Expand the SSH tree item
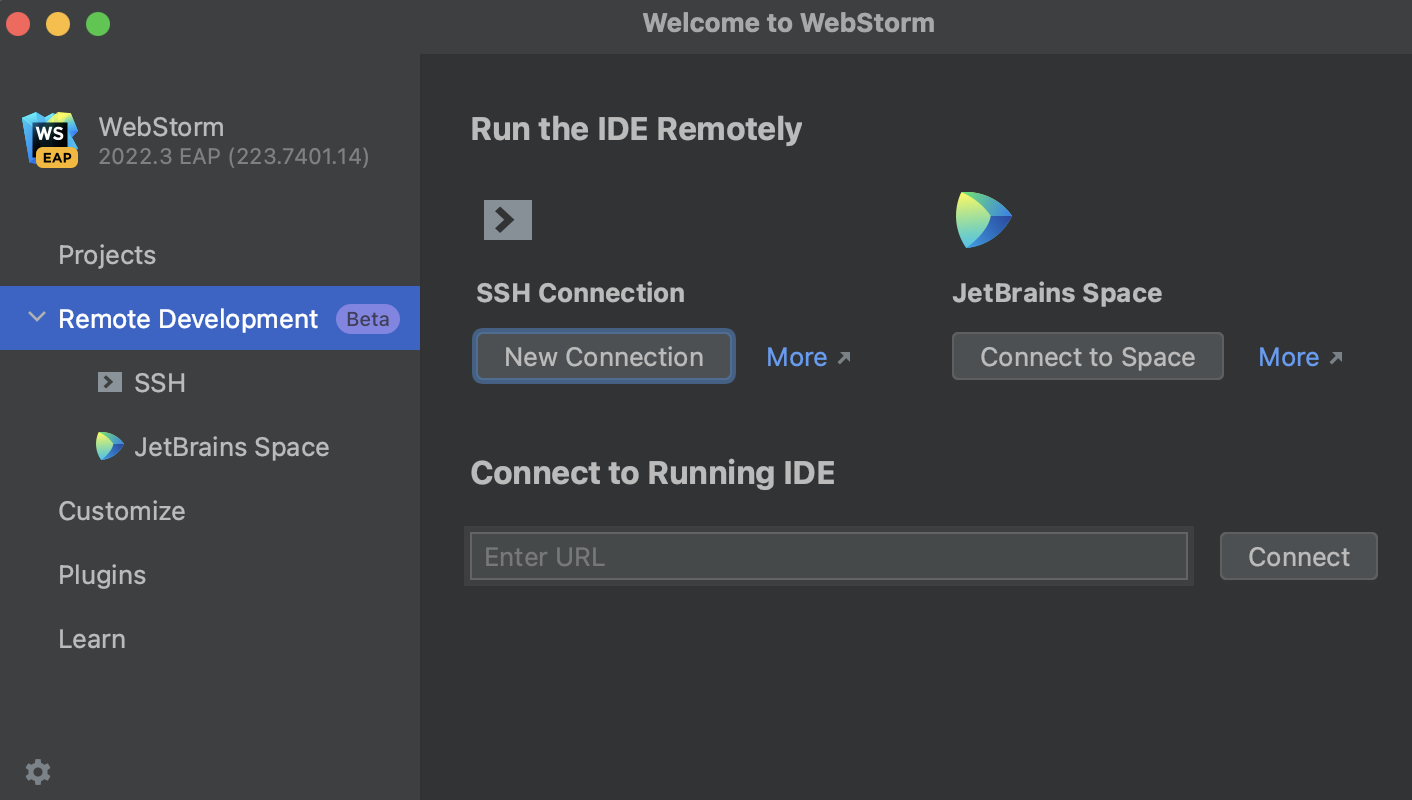 point(159,382)
